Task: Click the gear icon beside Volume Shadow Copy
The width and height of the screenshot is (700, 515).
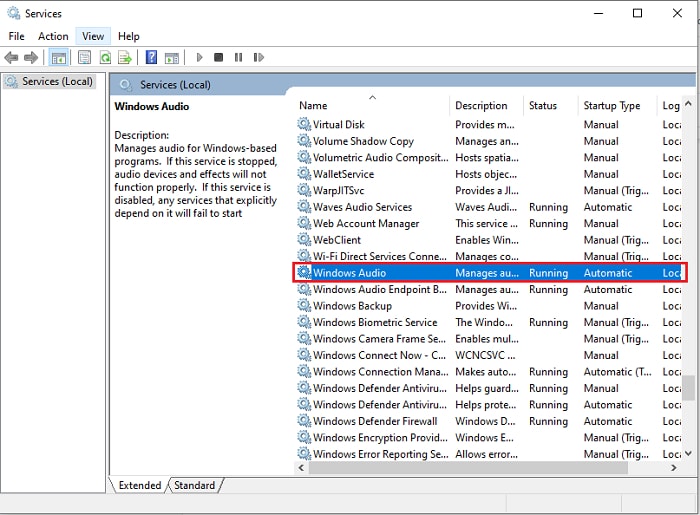Action: click(304, 141)
